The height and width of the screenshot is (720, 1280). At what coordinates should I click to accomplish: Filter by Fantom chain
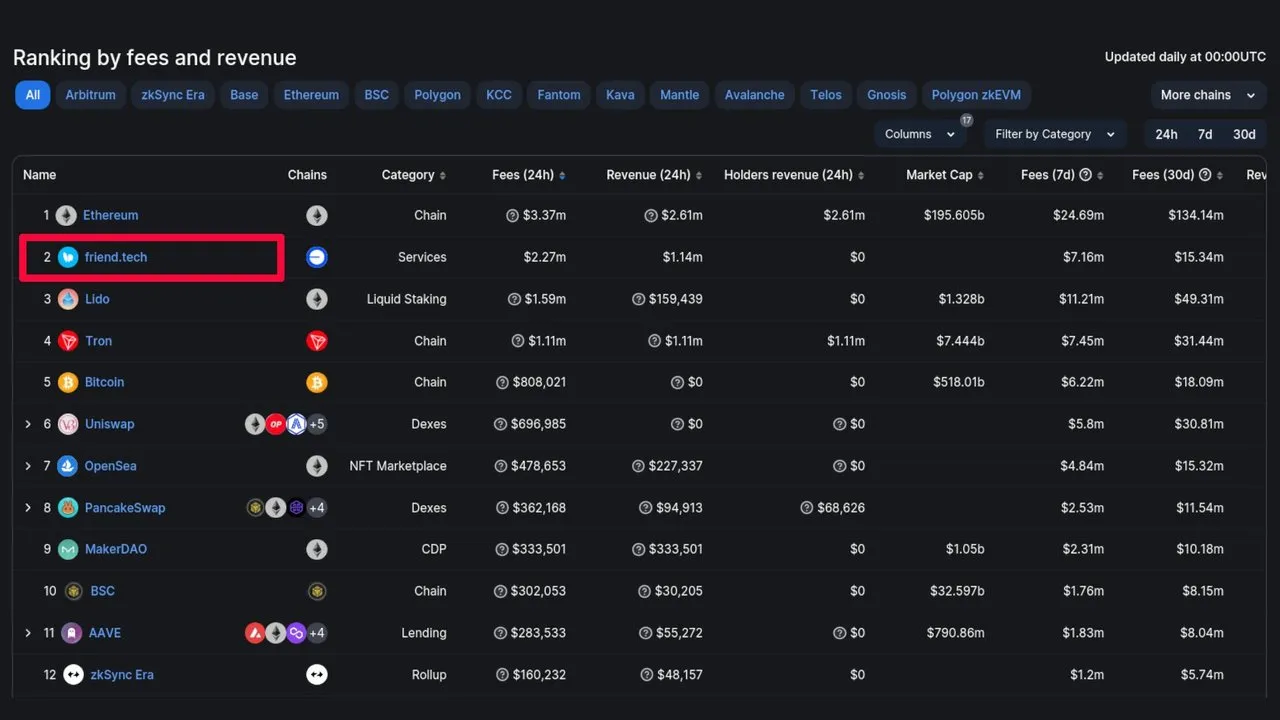[559, 95]
